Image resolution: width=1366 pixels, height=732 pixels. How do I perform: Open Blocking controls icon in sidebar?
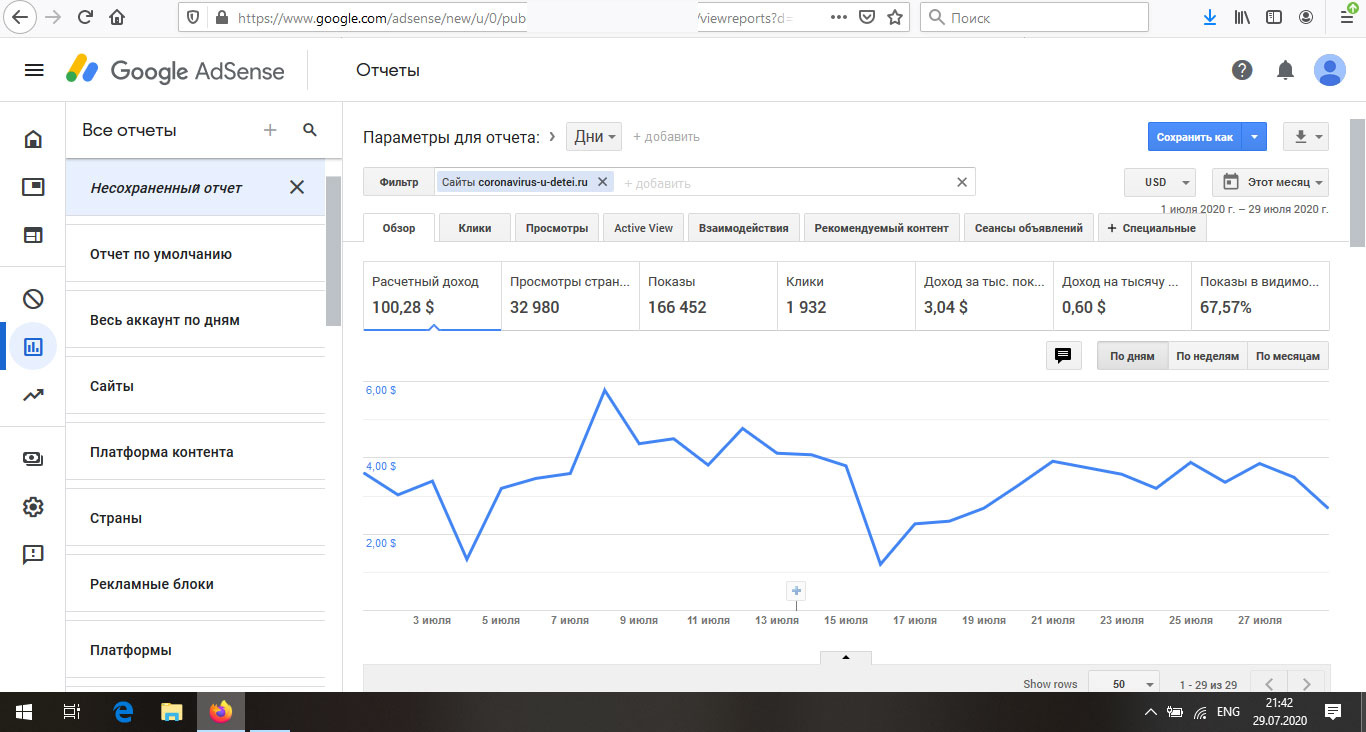(x=33, y=298)
